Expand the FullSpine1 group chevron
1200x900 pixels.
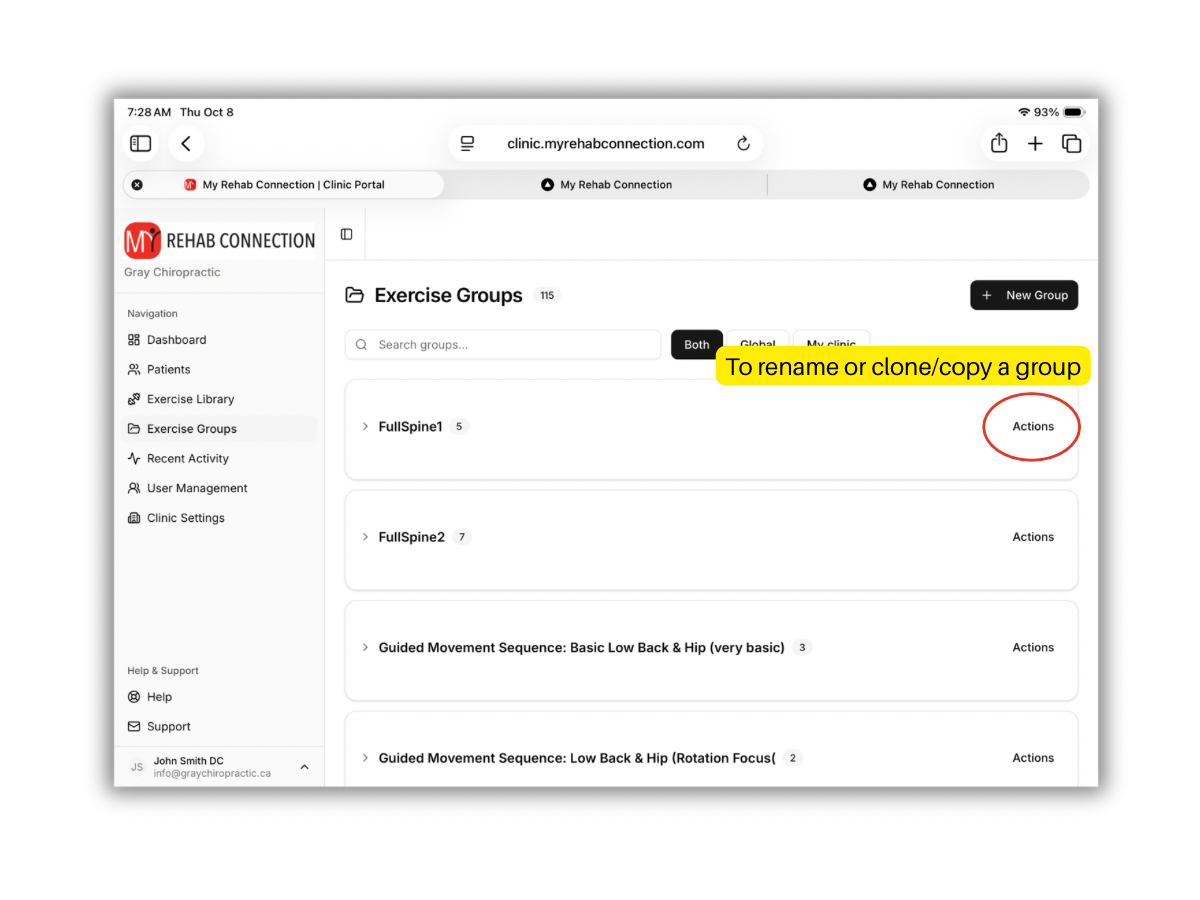point(365,427)
